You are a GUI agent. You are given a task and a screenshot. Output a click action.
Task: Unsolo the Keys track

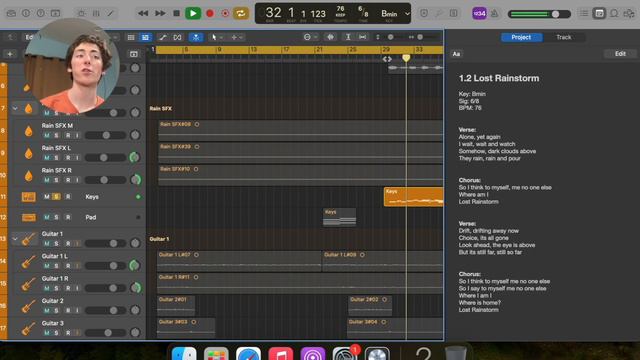coord(56,197)
